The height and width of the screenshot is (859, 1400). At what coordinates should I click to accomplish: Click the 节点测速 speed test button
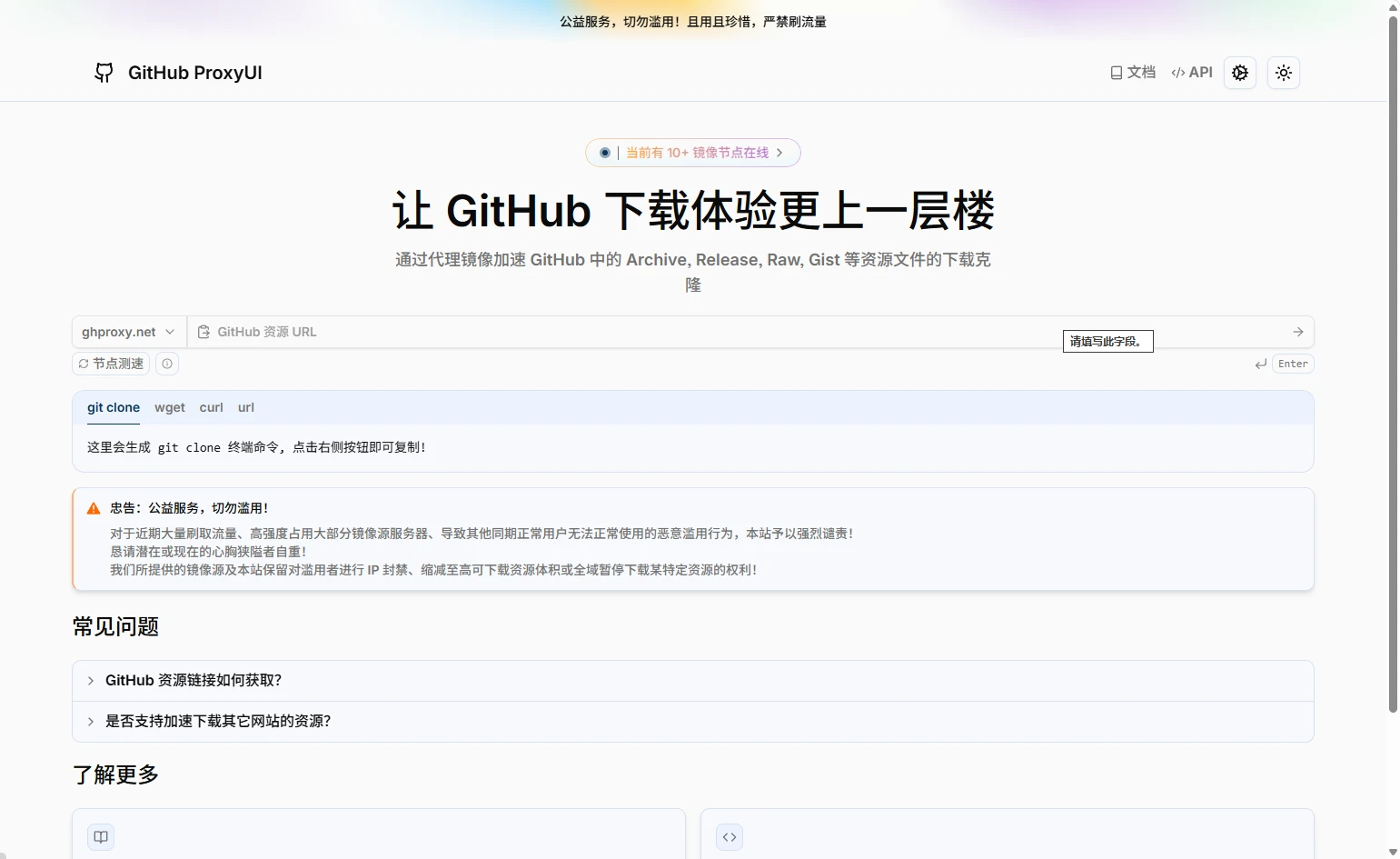coord(111,364)
